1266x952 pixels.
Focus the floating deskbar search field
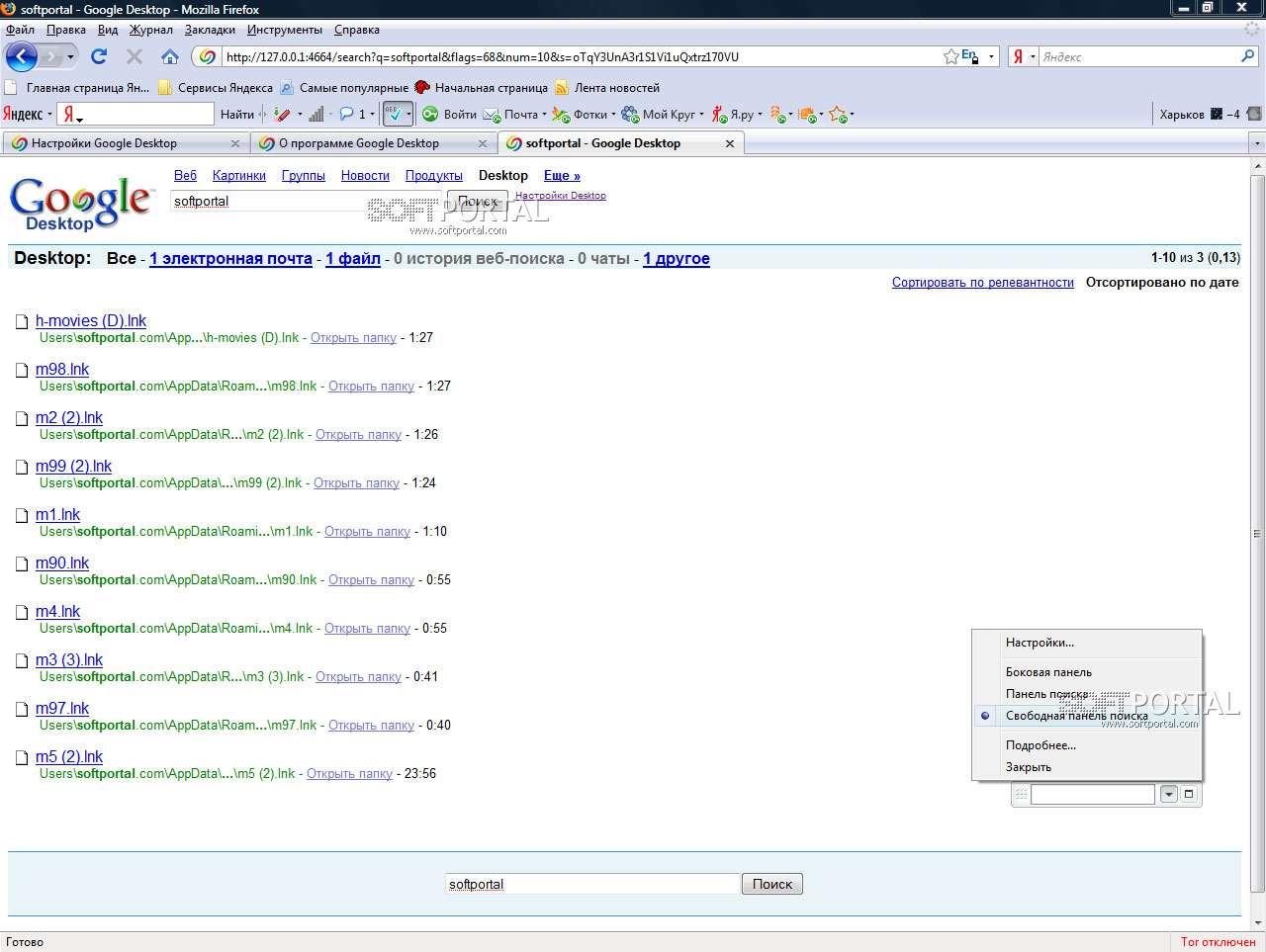pos(1093,794)
